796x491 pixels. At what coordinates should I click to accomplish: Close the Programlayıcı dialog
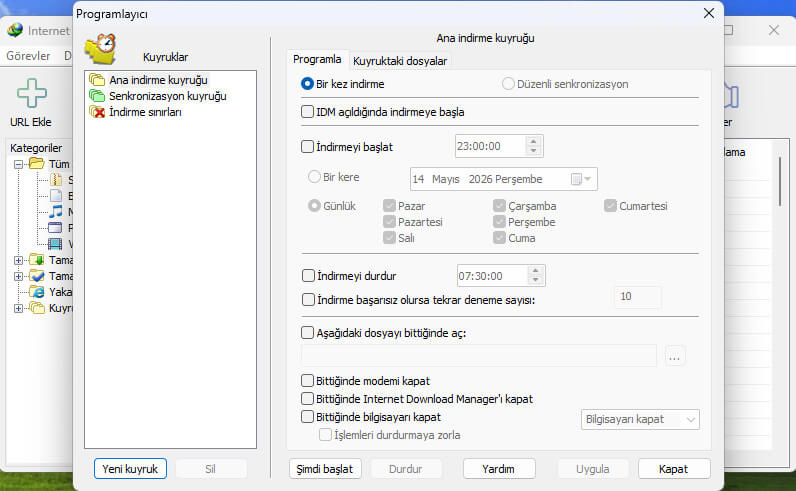click(709, 13)
